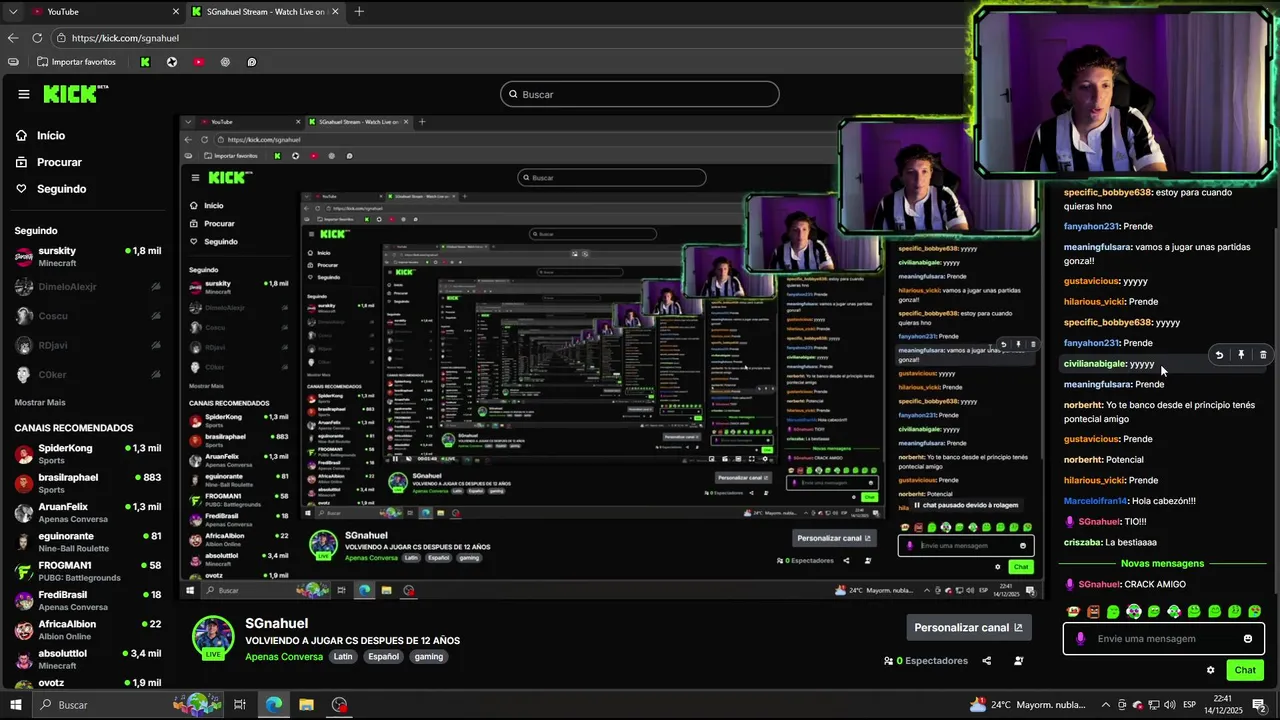Open the YouTube bookmark in favorites bar
1280x720 pixels.
[198, 62]
